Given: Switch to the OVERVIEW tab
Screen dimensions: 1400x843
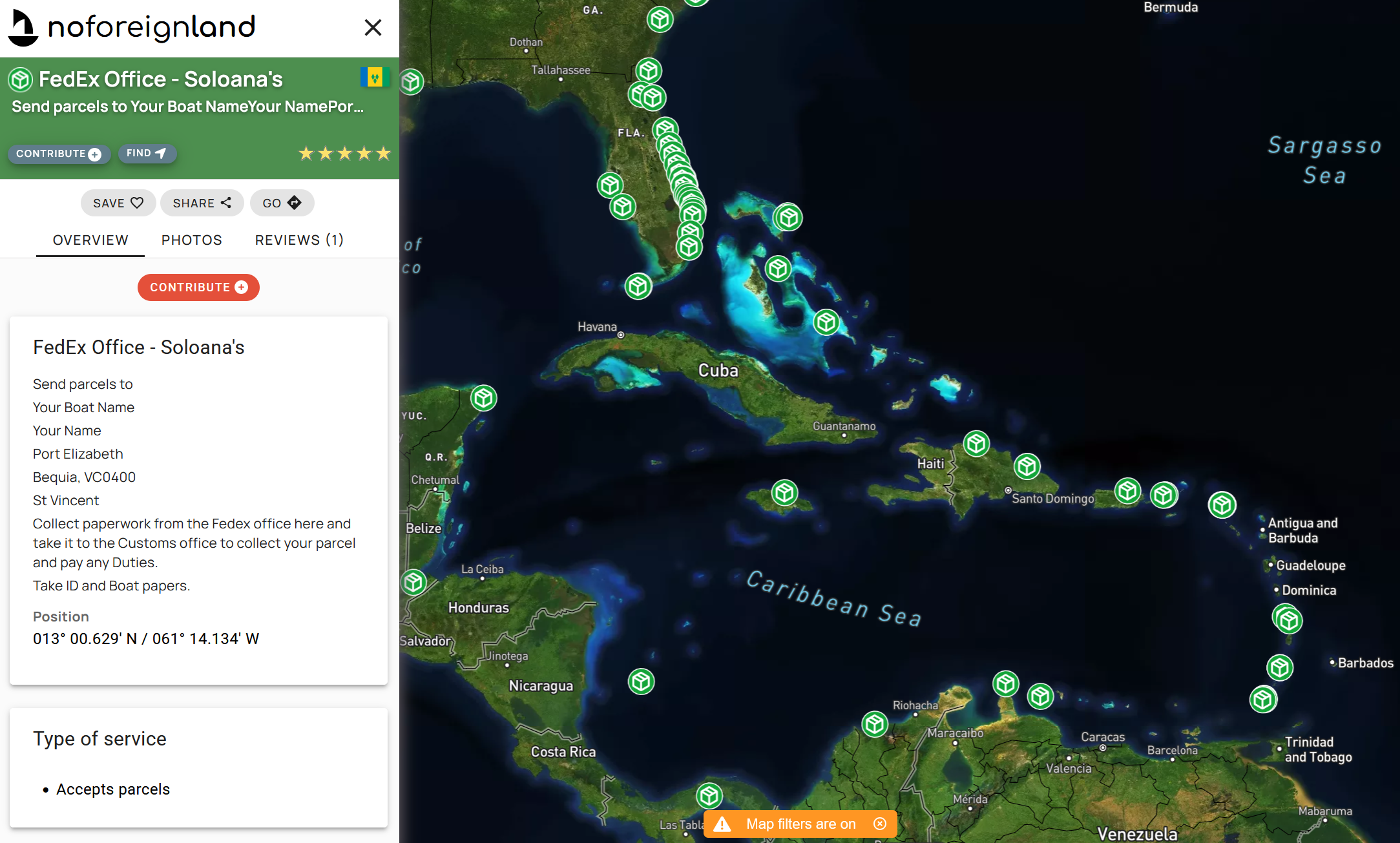Looking at the screenshot, I should 90,240.
